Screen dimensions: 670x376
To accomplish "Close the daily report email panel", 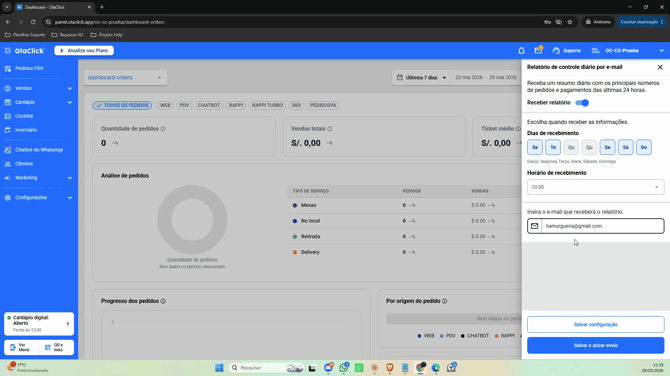I will coord(660,67).
